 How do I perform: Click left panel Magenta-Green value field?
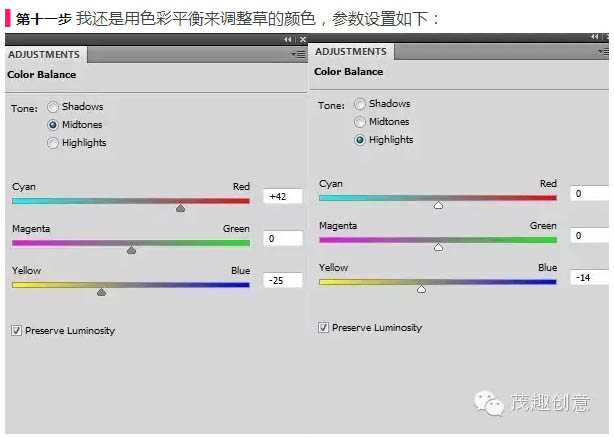pos(283,238)
